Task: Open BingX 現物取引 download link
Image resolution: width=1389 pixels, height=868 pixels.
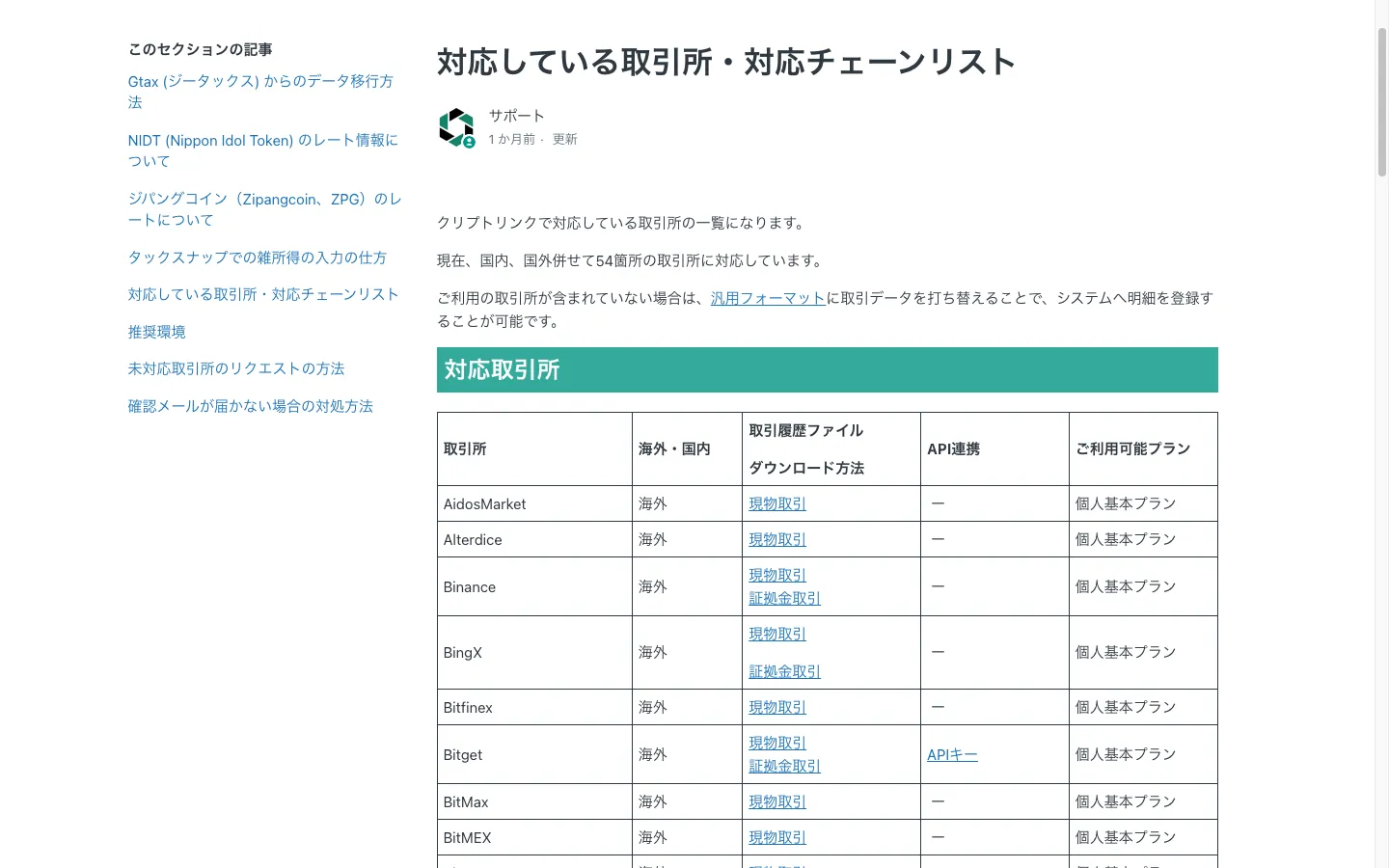Action: [777, 634]
